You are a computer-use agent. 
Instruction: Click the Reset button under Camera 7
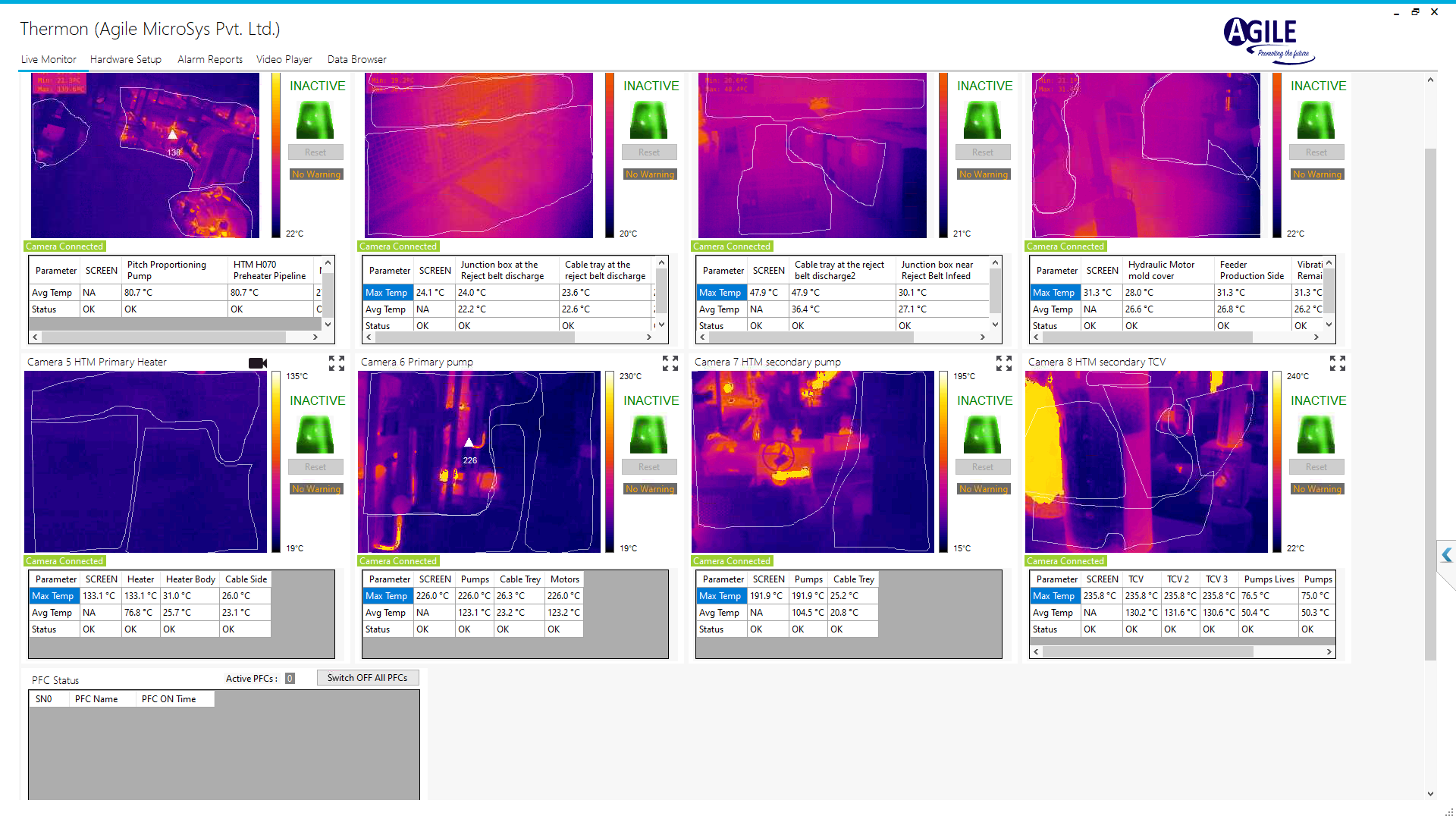(983, 466)
